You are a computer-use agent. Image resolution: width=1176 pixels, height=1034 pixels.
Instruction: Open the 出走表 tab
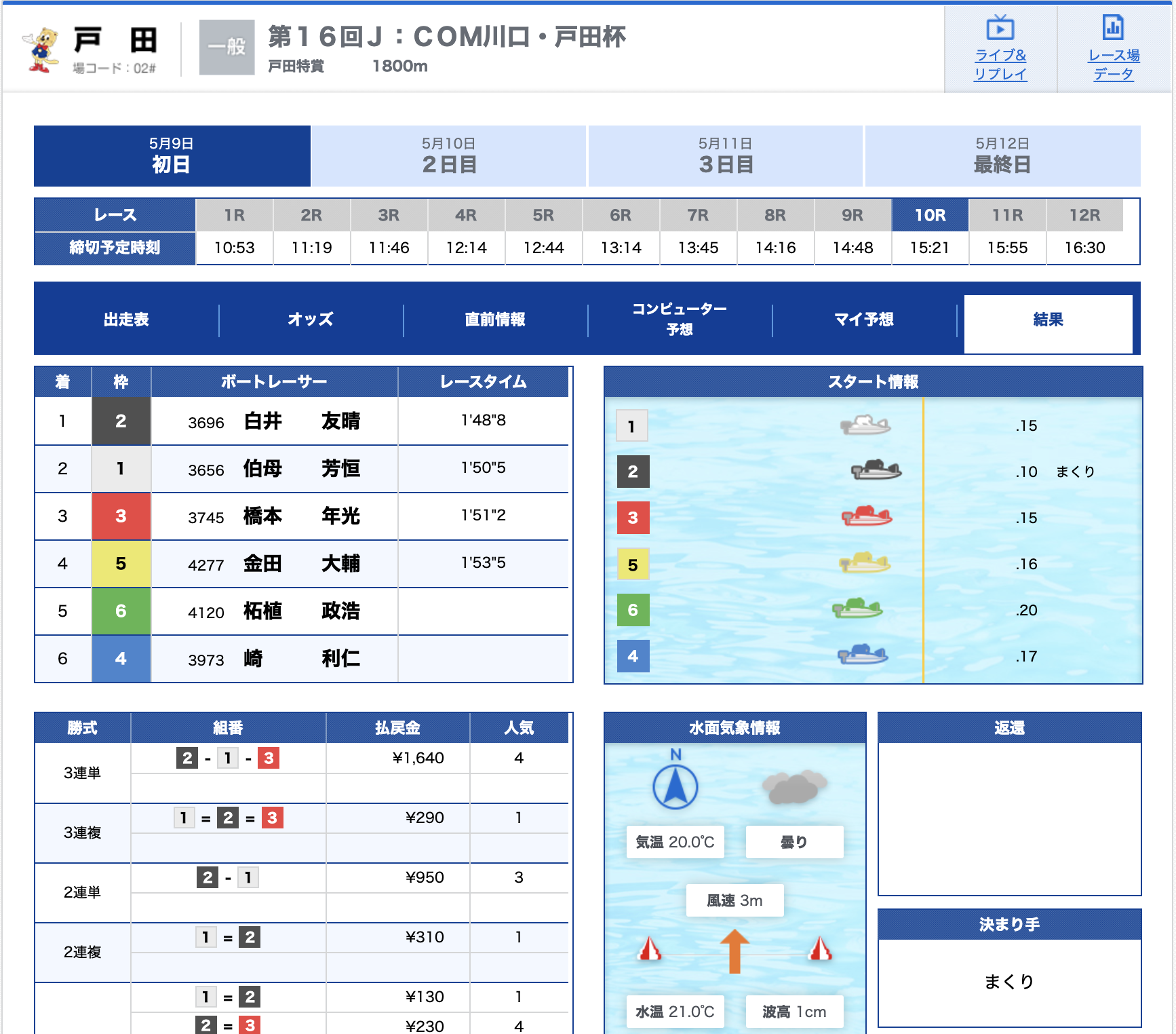126,320
